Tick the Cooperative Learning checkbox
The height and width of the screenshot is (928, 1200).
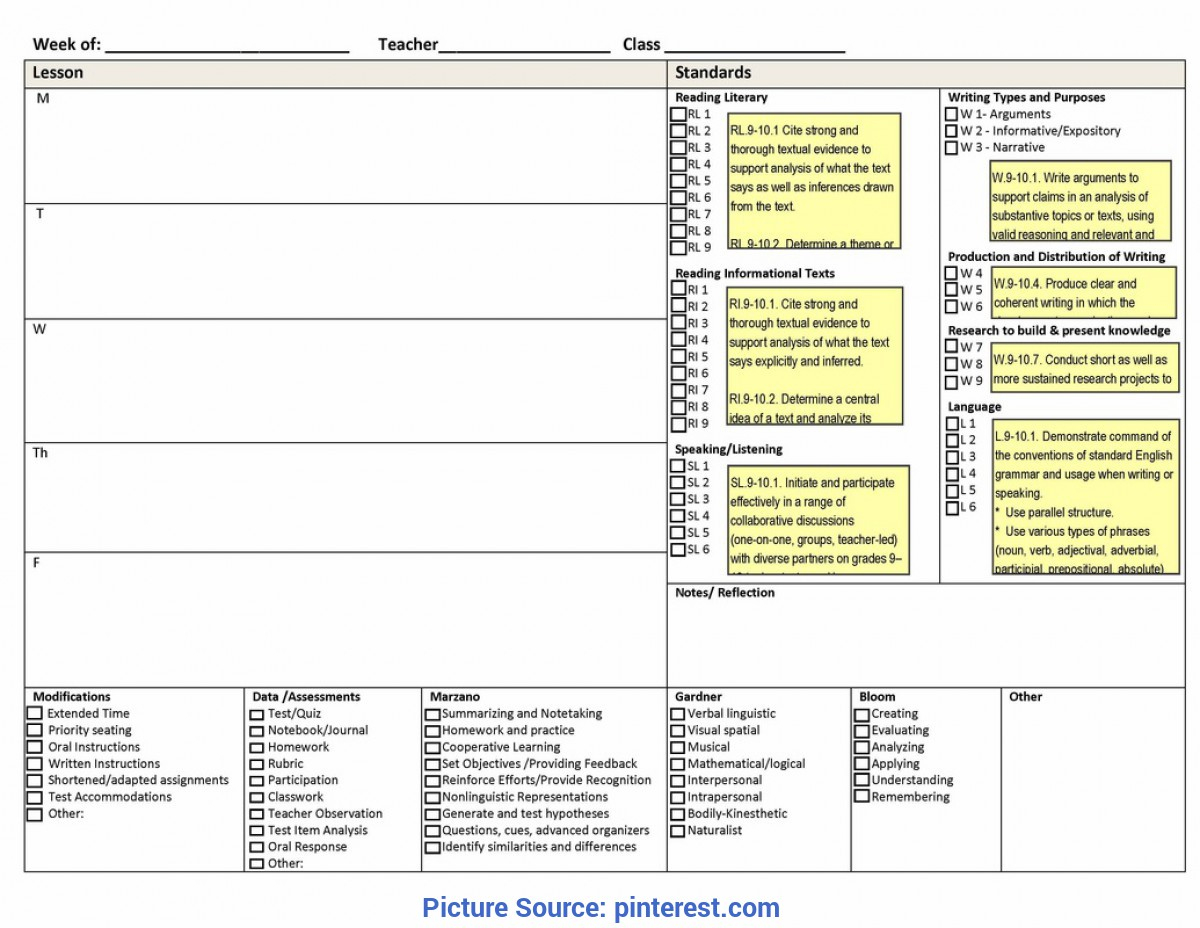pos(433,748)
